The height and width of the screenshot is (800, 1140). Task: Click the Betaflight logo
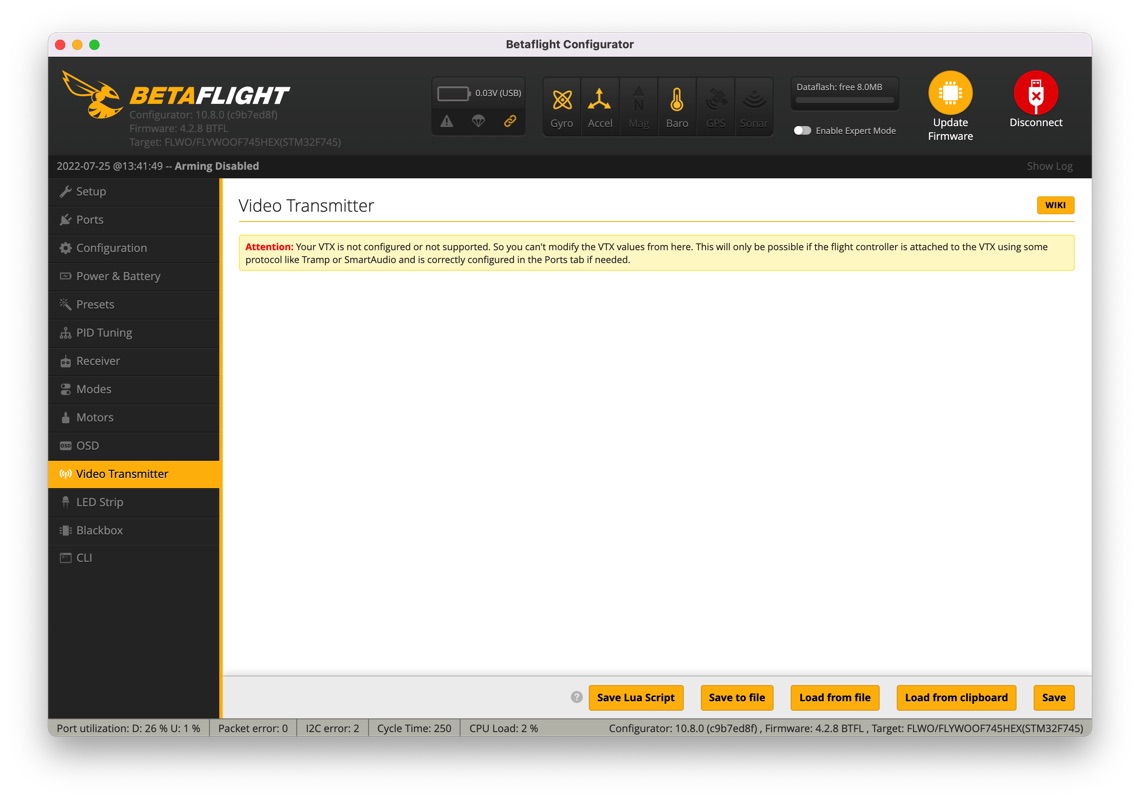[176, 95]
